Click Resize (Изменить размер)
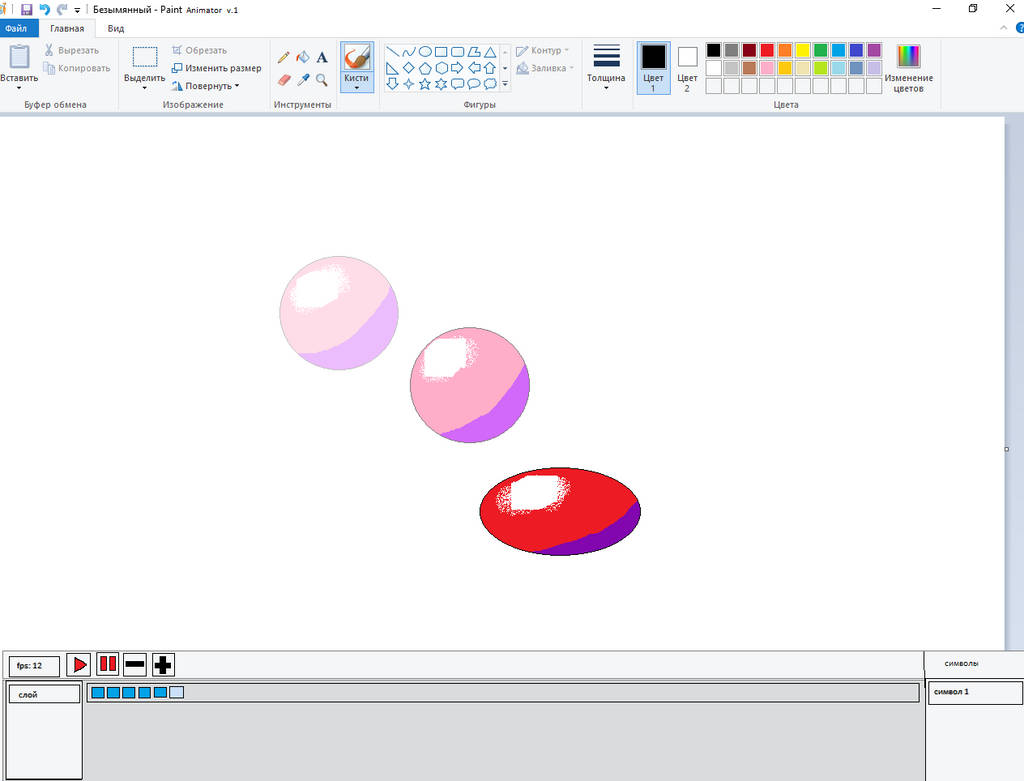 (216, 68)
